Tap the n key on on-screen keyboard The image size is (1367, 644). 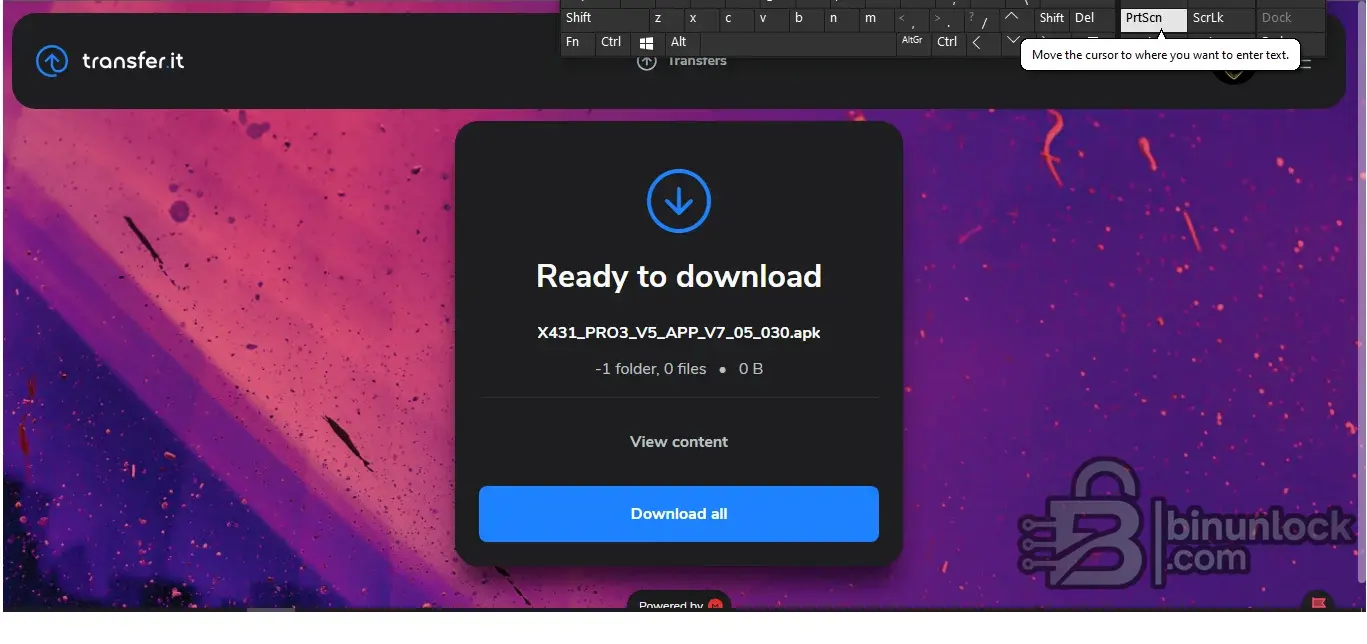(x=840, y=19)
